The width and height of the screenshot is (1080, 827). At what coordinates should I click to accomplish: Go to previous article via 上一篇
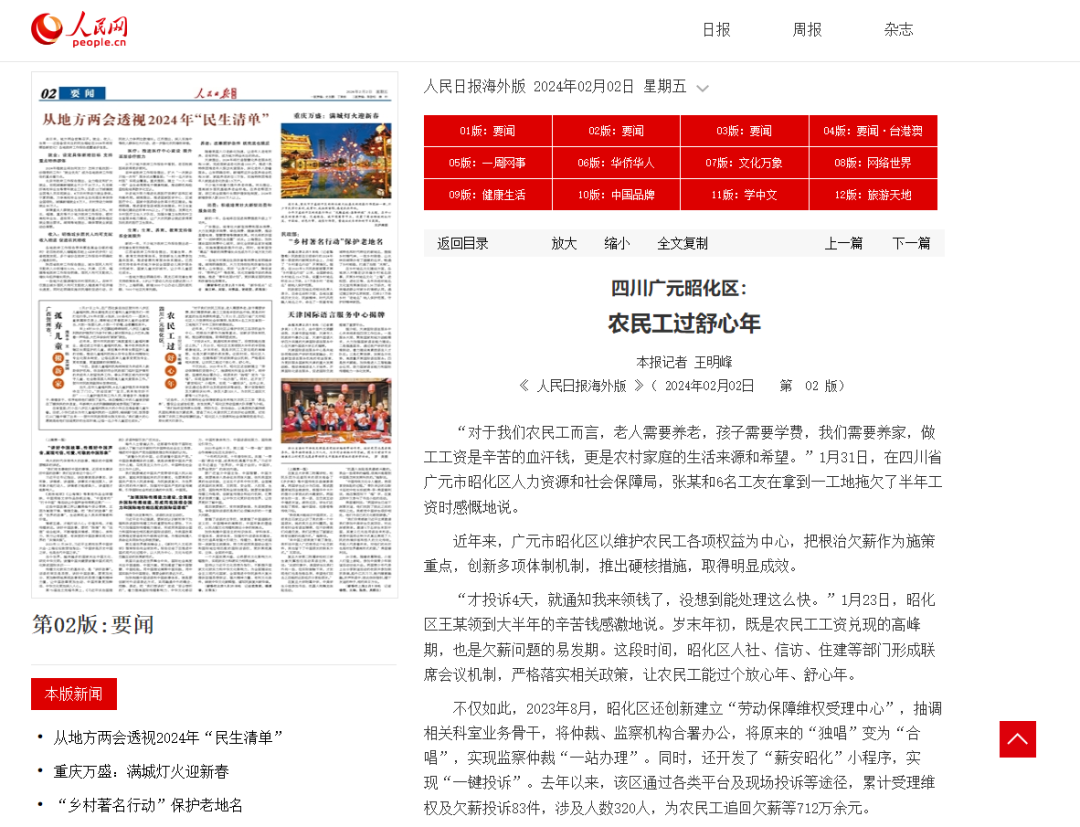tap(843, 243)
